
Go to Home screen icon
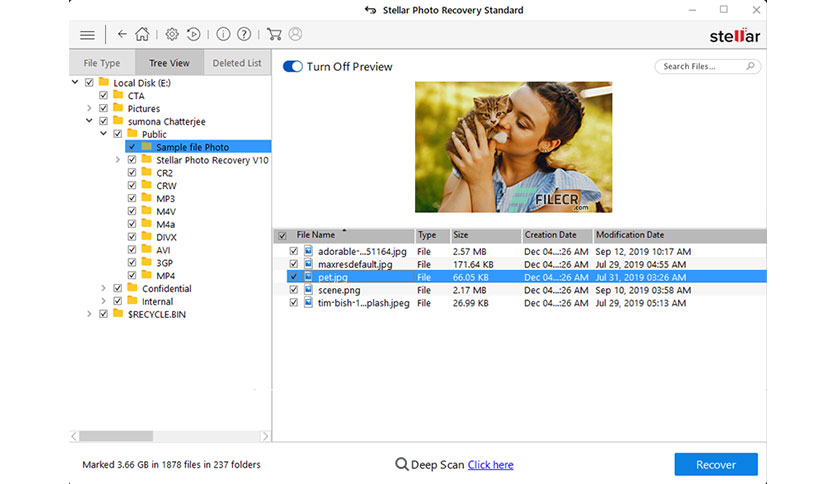142,34
